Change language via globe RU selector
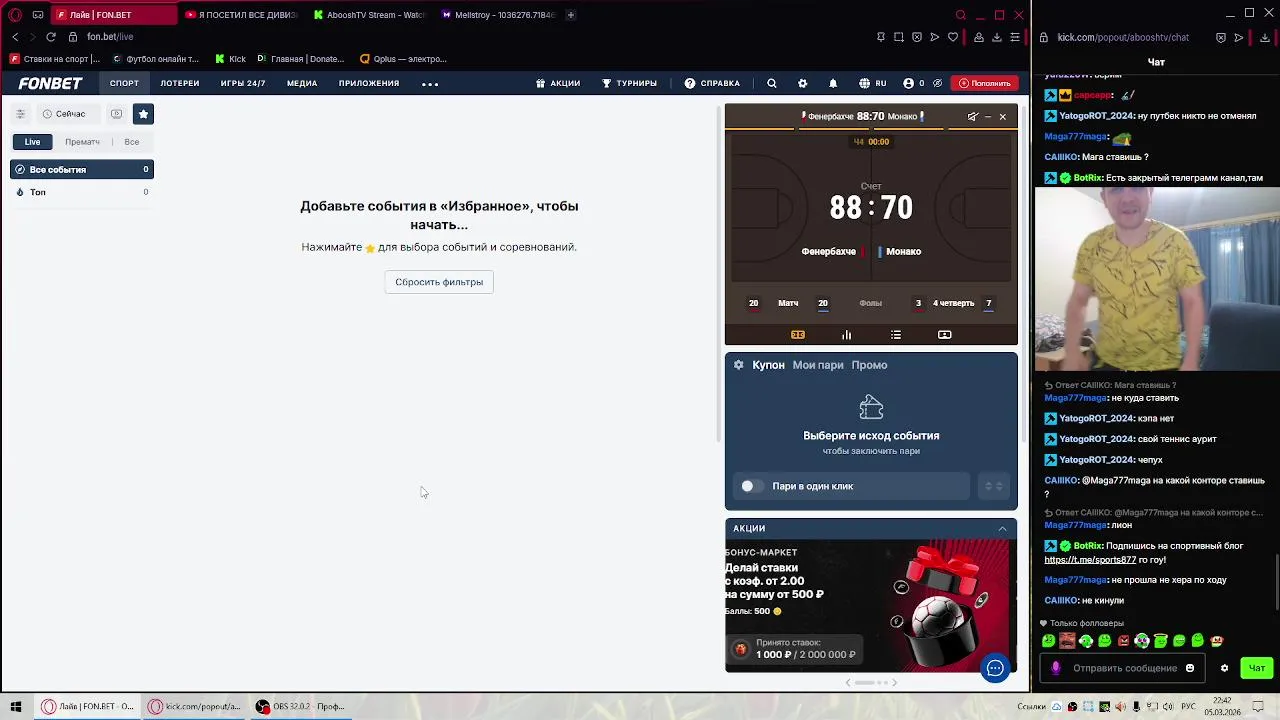 872,83
